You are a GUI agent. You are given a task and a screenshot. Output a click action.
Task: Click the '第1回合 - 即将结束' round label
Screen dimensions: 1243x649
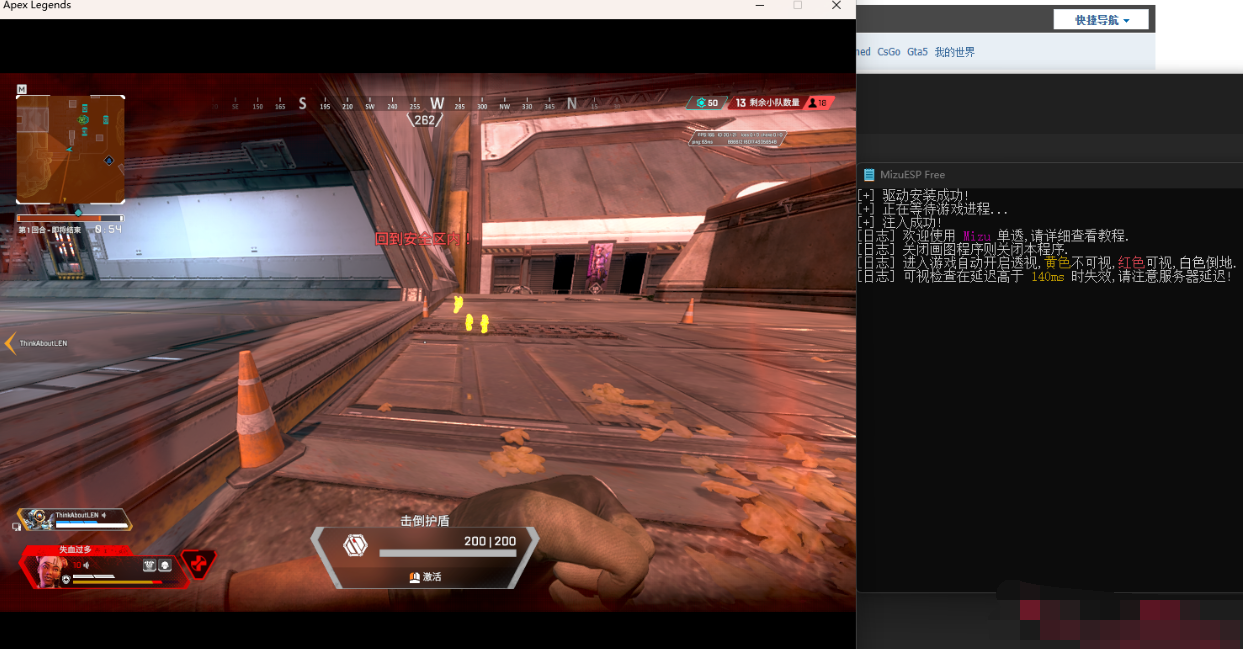[50, 230]
